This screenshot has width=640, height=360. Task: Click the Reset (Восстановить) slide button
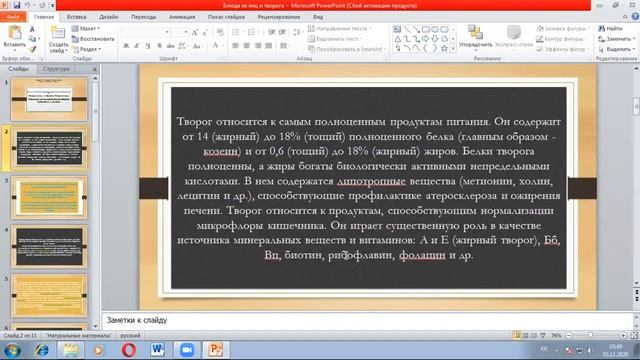(93, 39)
